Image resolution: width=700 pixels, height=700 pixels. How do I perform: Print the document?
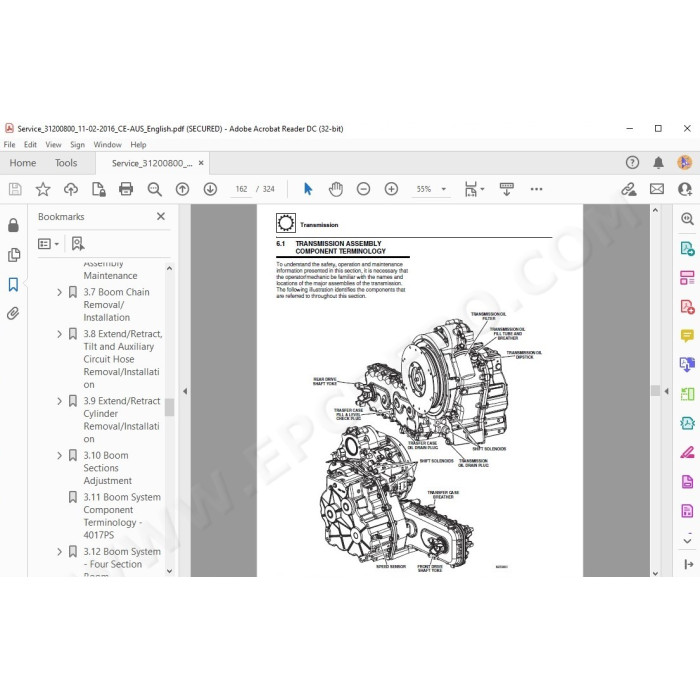[126, 189]
